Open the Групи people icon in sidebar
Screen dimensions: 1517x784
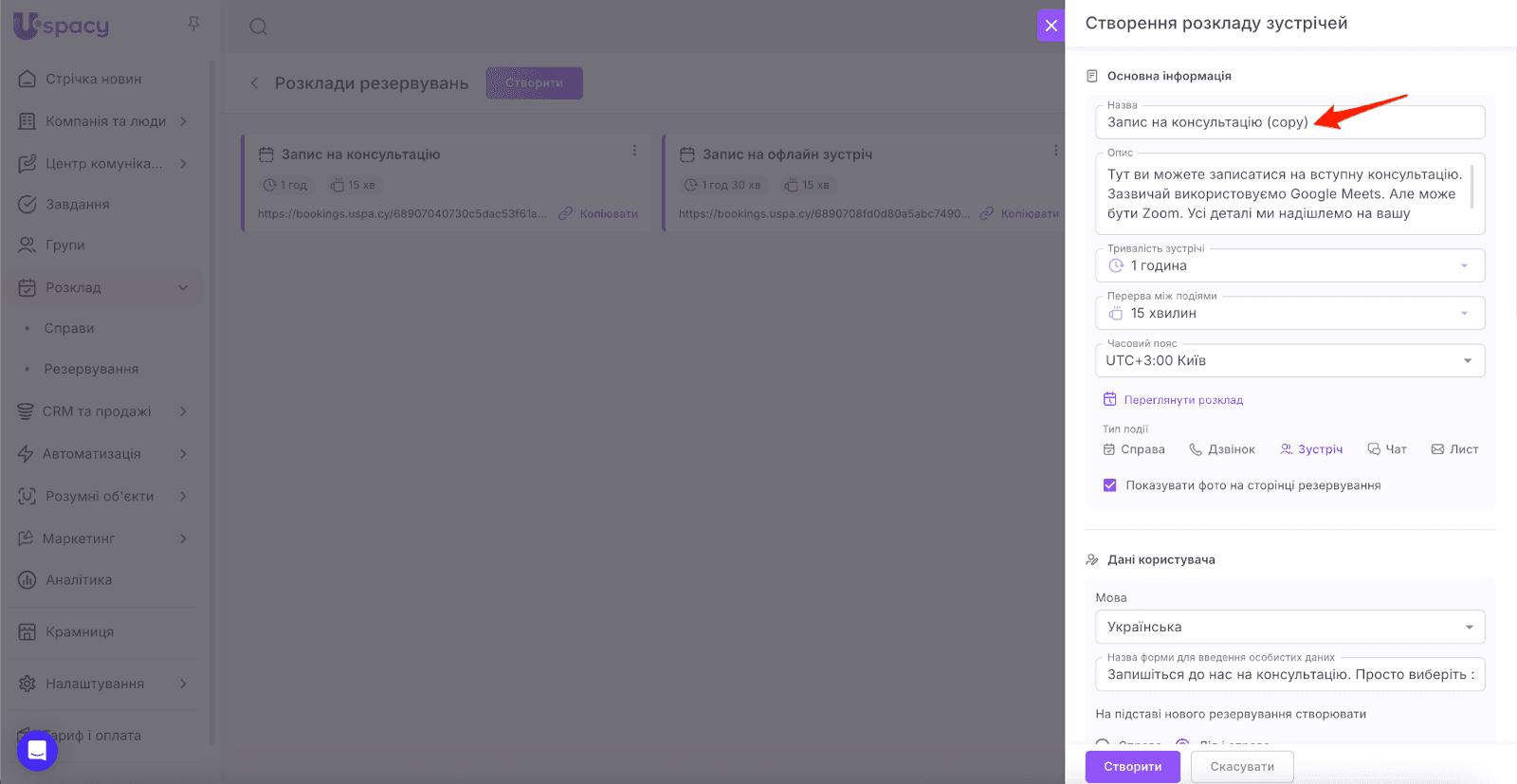[27, 245]
